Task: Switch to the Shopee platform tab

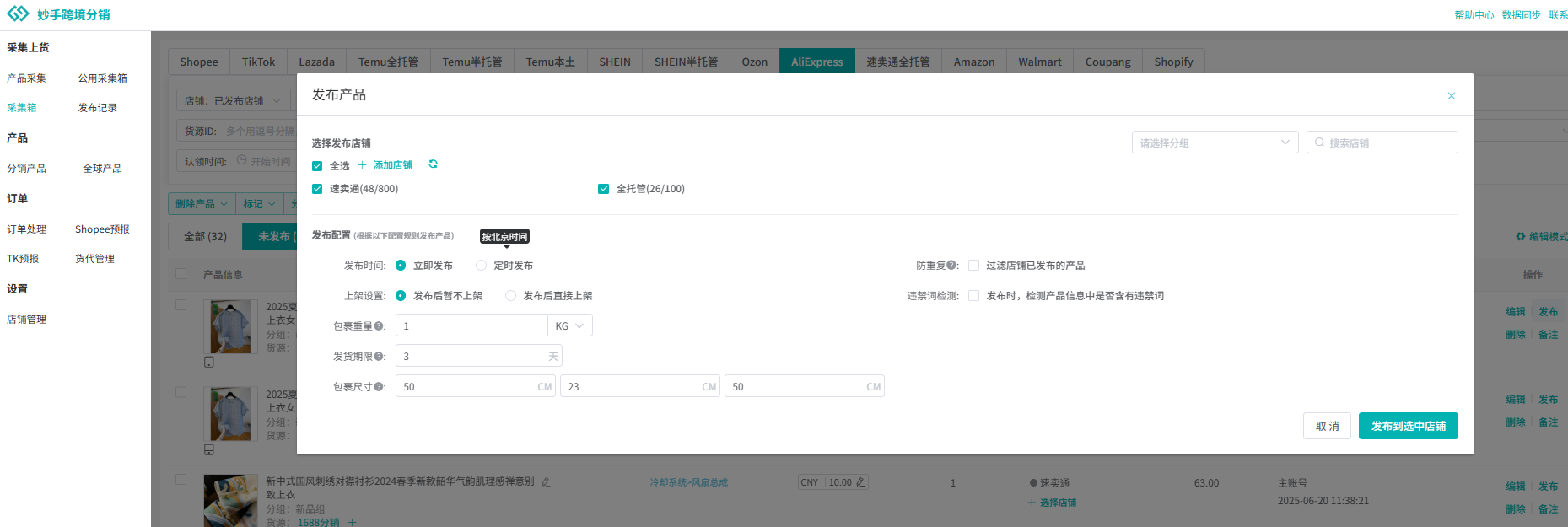Action: [x=199, y=62]
